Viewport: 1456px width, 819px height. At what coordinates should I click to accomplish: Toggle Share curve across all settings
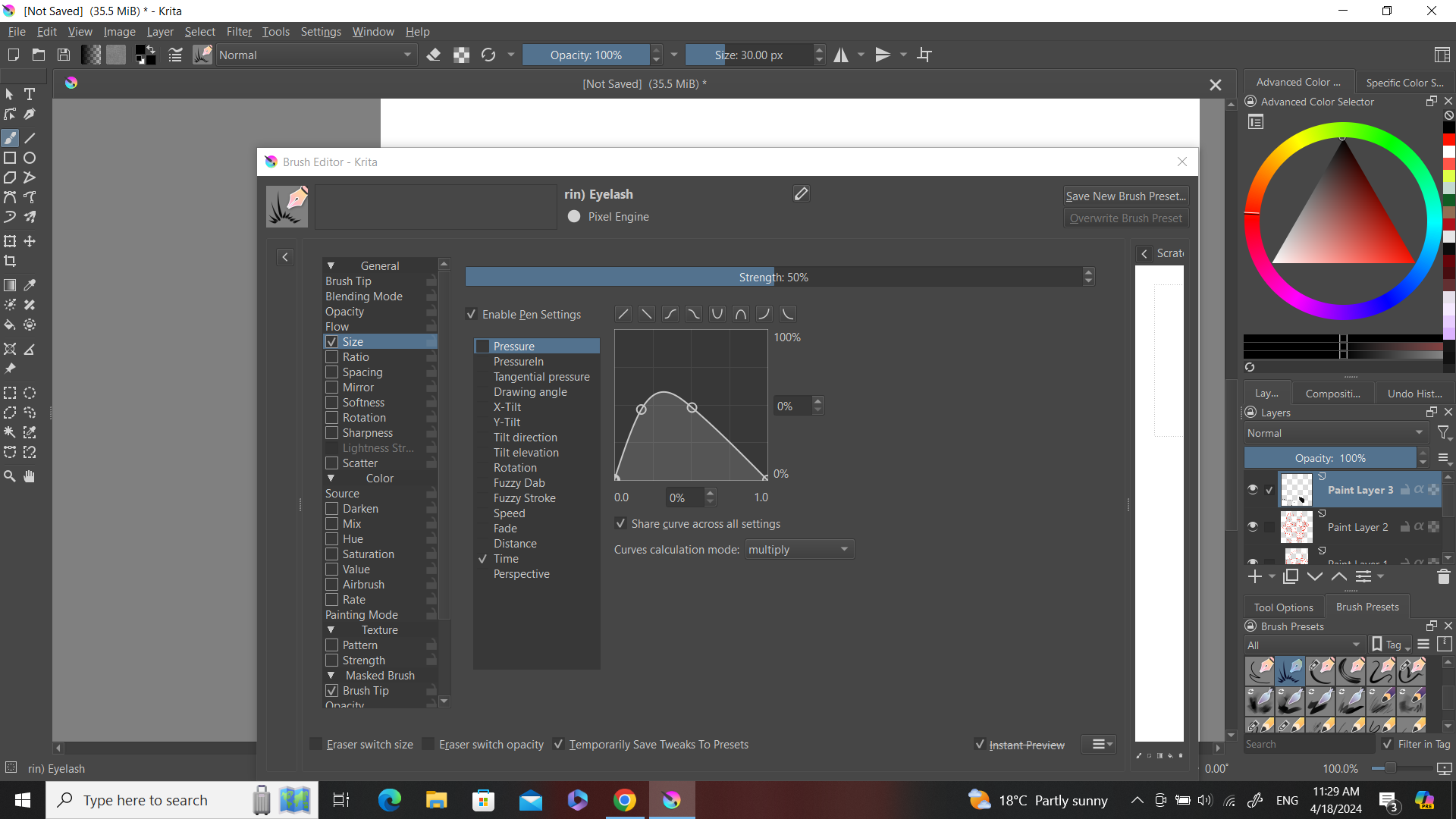[621, 524]
